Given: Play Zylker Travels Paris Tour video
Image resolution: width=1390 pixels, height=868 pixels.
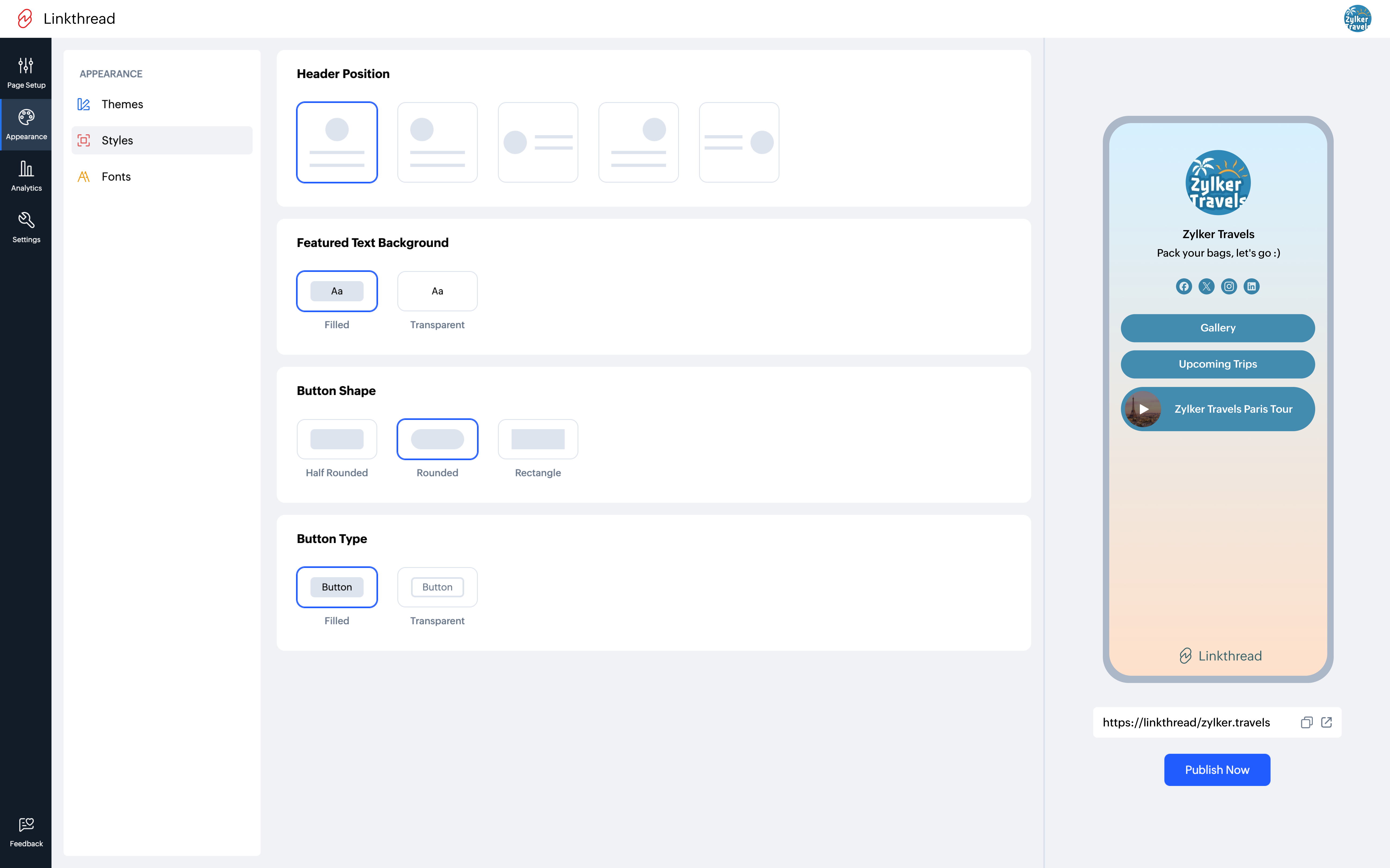Looking at the screenshot, I should 1144,409.
